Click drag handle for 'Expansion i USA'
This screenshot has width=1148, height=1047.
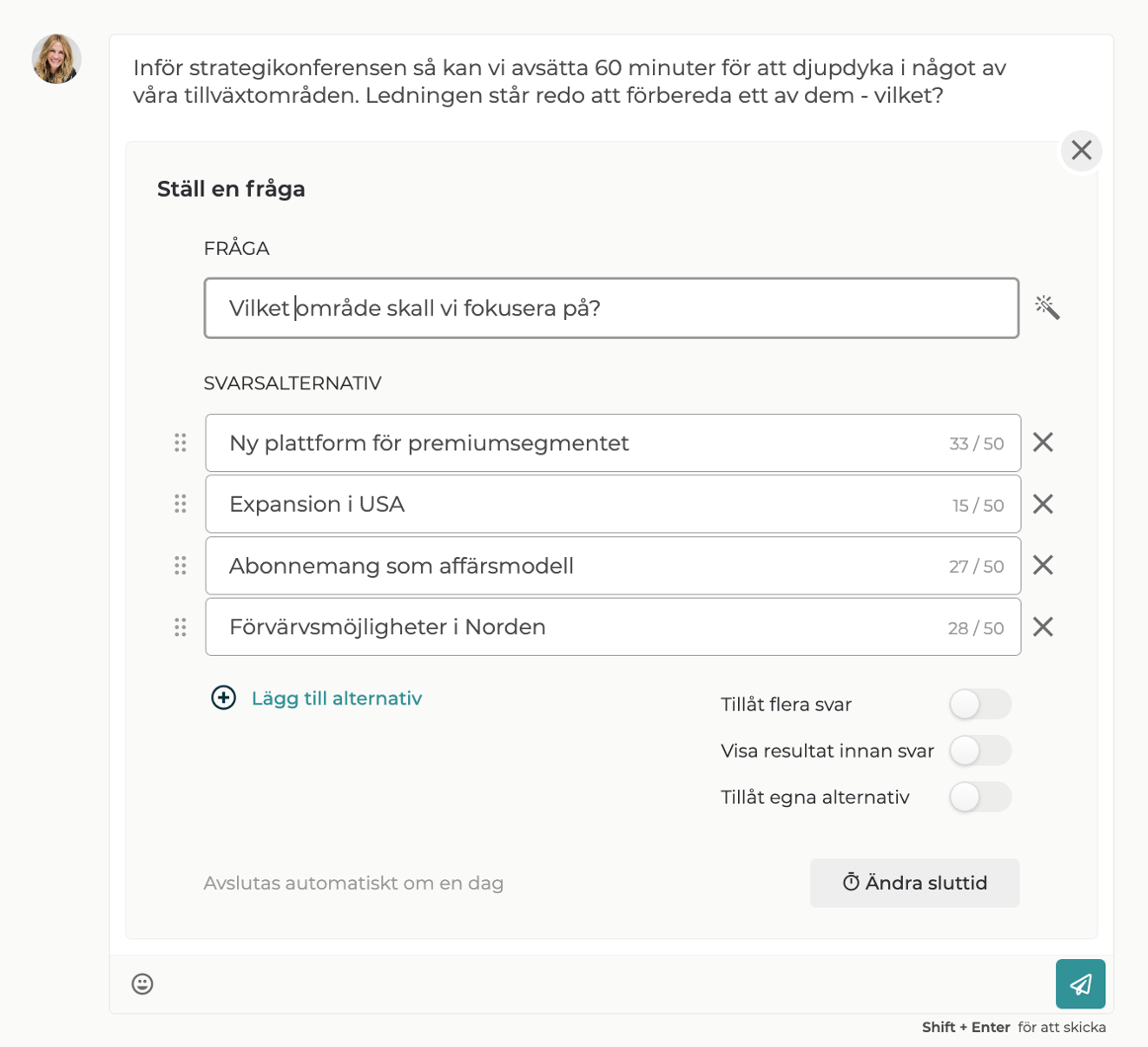click(x=180, y=504)
